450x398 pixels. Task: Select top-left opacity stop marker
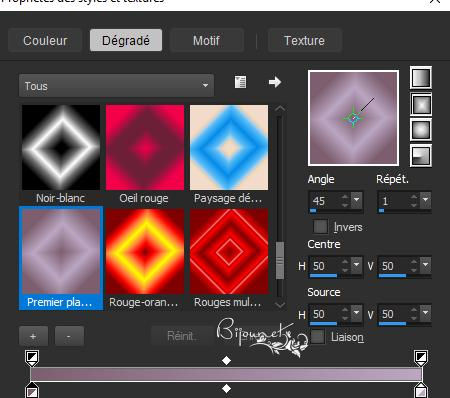click(x=32, y=358)
